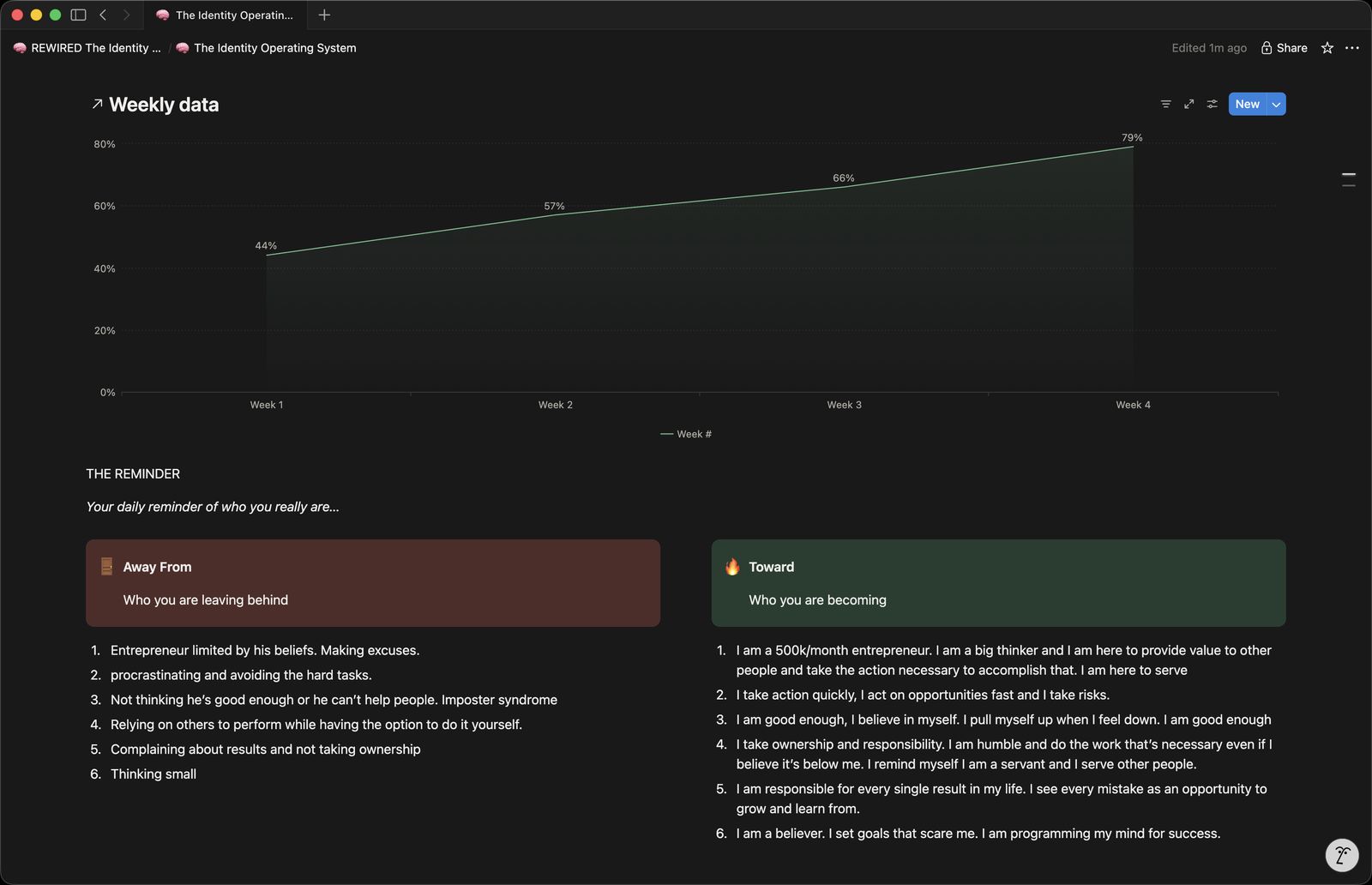Open the page outline minimap lines
Viewport: 1372px width, 885px height.
click(1349, 179)
